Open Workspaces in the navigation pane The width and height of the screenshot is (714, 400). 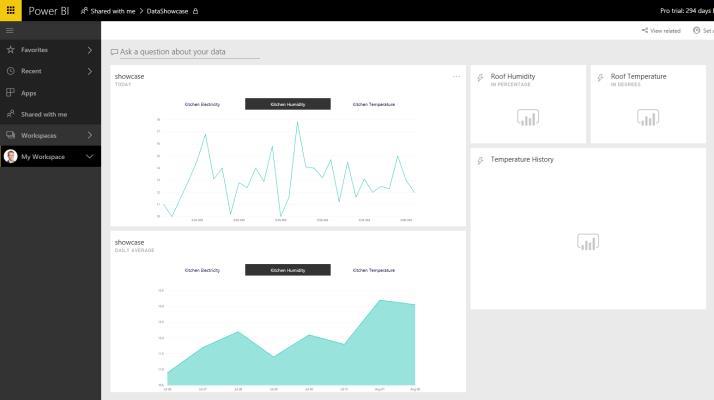coord(51,135)
